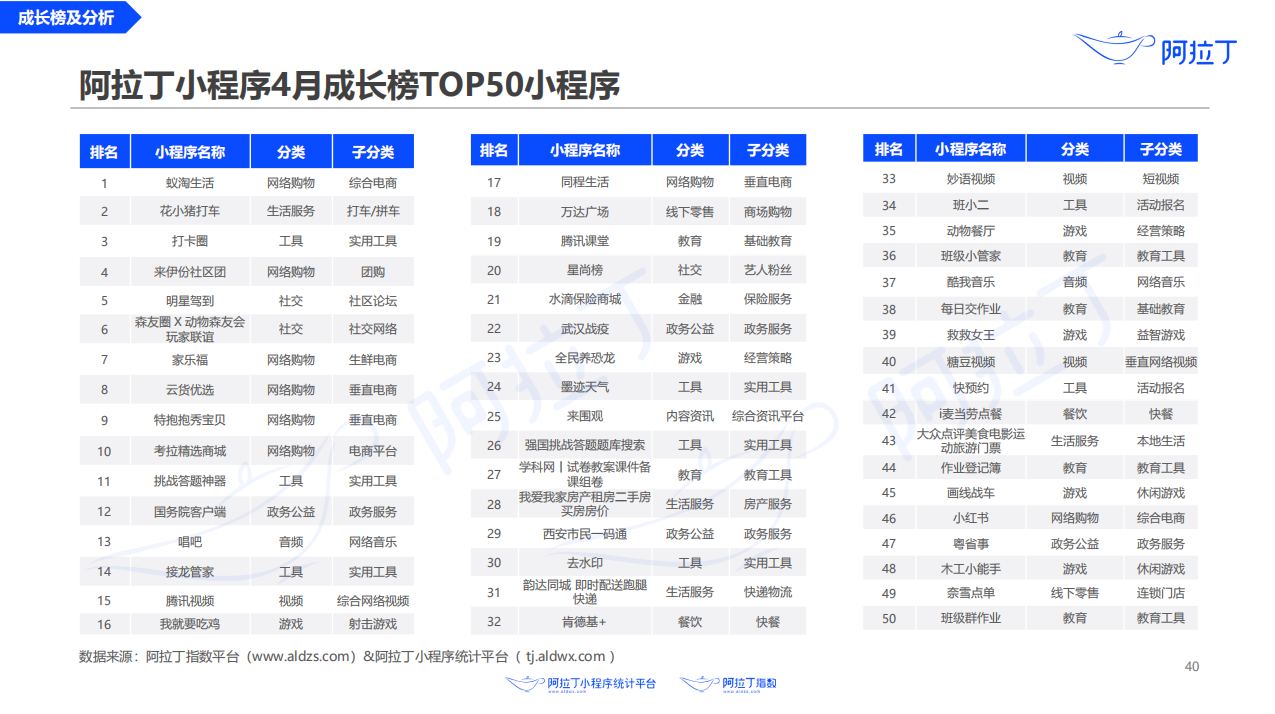Select 挑战答题神器 row name
Viewport: 1275px width, 714px height.
[190, 481]
